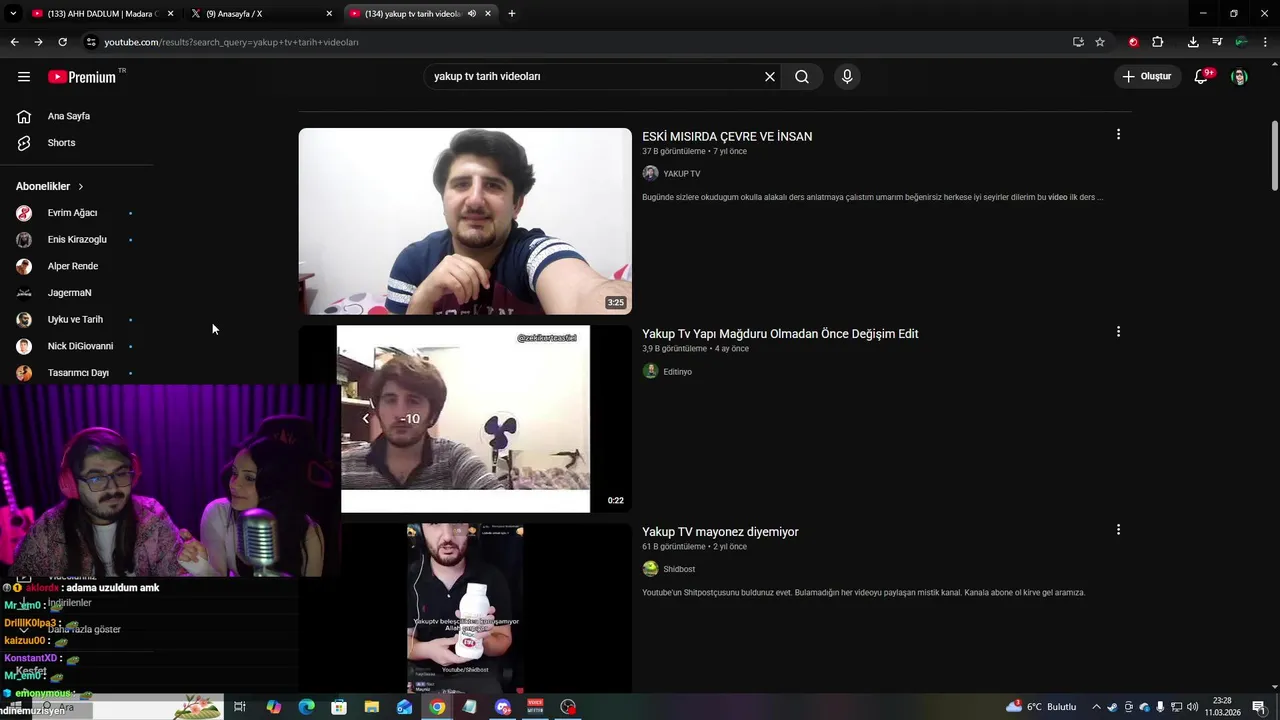This screenshot has width=1280, height=720.
Task: Click the magnifier search button
Action: coord(802,77)
